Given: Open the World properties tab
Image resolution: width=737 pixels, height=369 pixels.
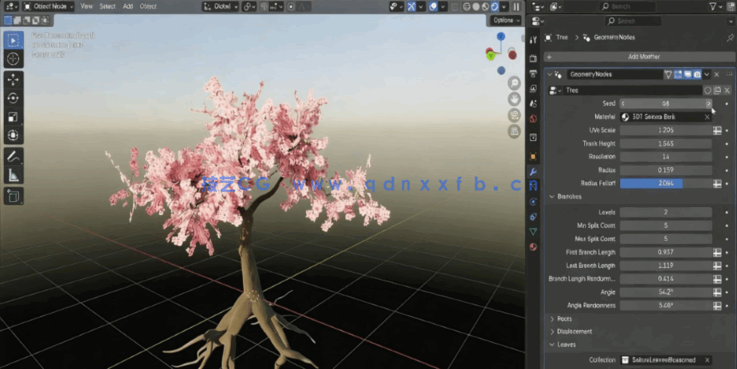Looking at the screenshot, I should (x=533, y=118).
